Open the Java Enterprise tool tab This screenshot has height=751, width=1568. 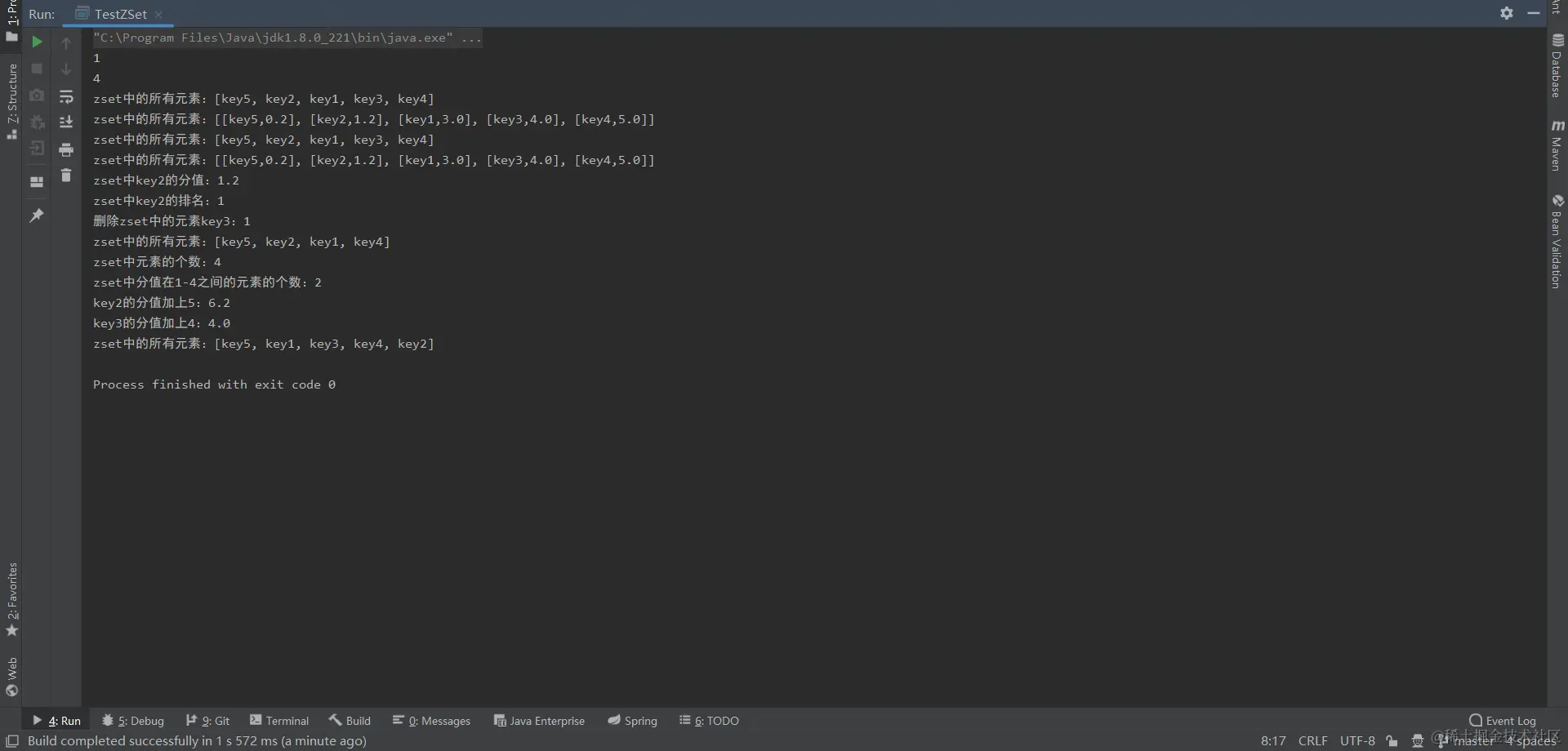click(x=539, y=721)
